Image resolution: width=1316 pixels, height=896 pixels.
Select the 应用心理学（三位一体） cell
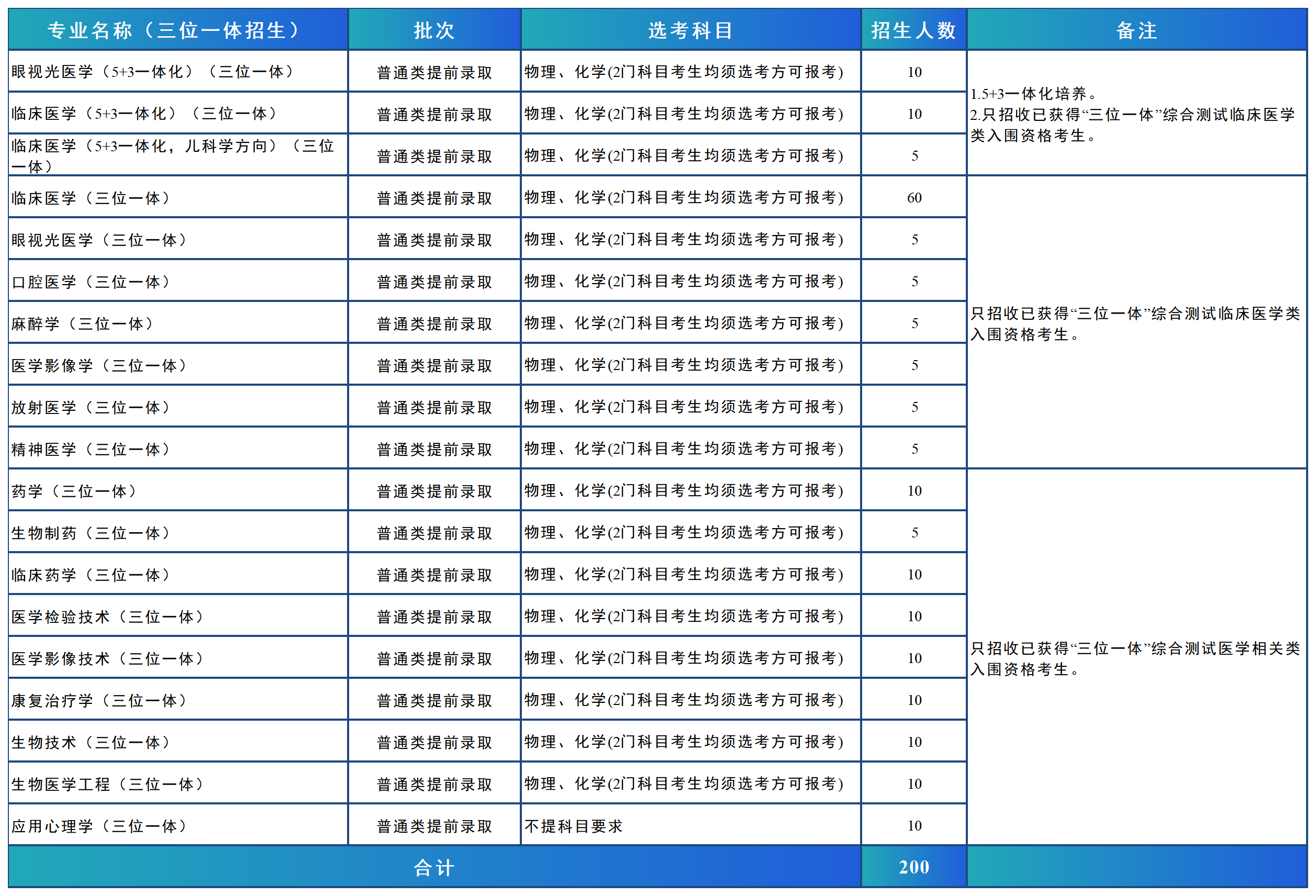coord(99,826)
